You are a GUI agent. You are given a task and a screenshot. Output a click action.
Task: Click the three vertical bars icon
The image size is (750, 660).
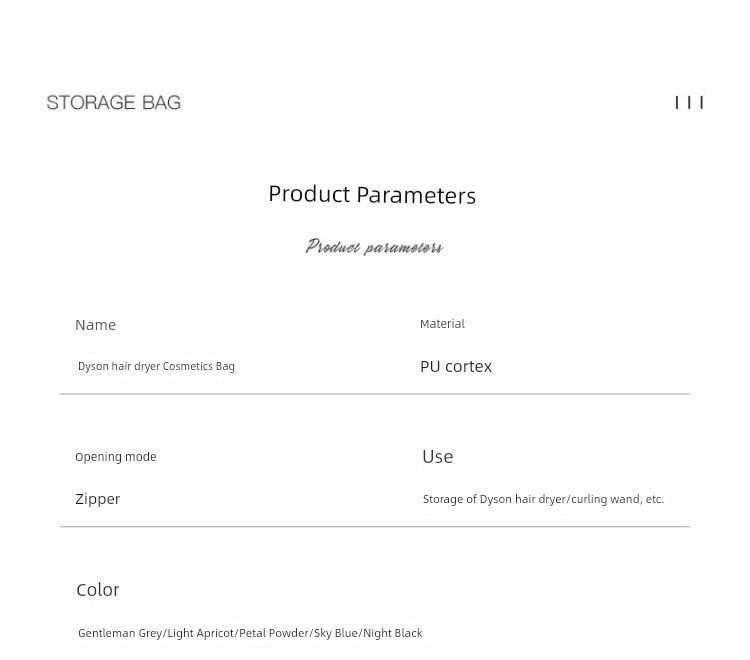tap(689, 102)
